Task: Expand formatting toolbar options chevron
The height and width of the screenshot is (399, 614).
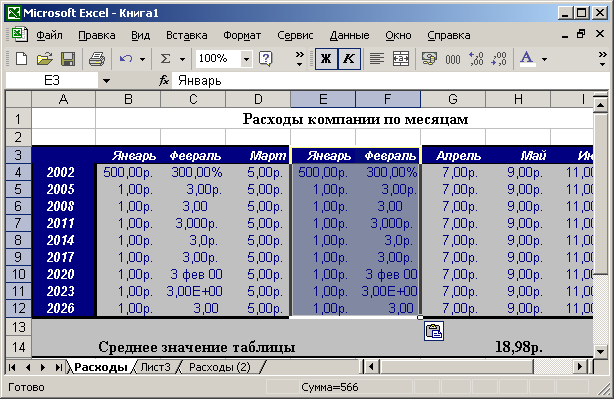Action: [x=603, y=59]
